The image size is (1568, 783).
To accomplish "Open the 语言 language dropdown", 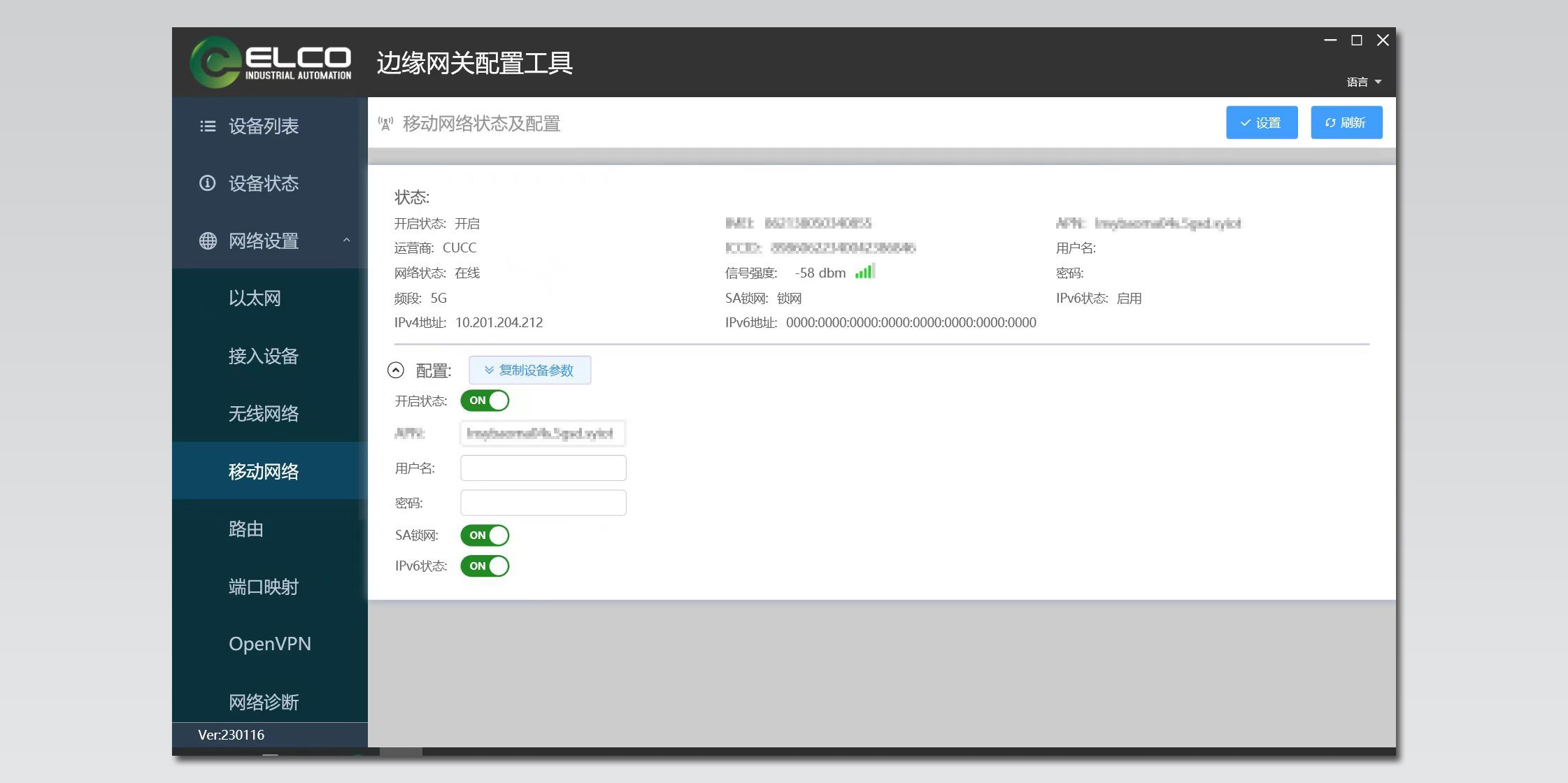I will (x=1364, y=82).
